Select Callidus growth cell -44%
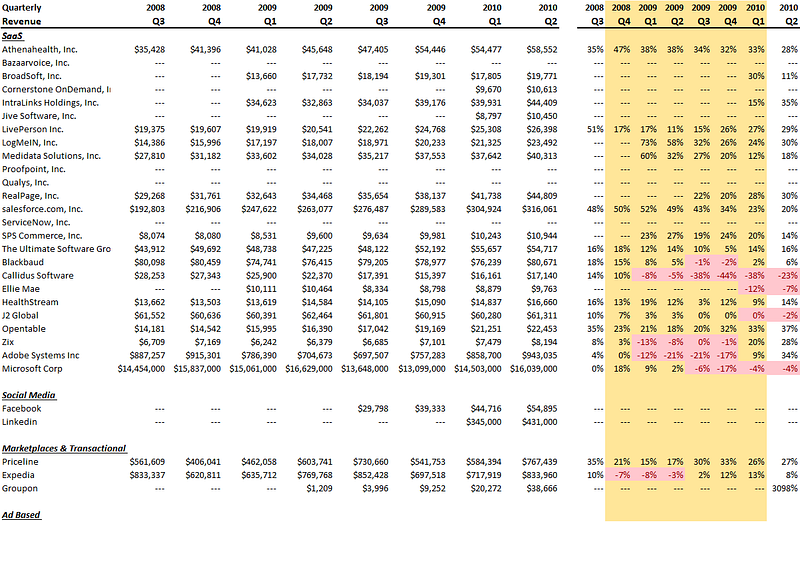The image size is (800, 585). click(727, 275)
